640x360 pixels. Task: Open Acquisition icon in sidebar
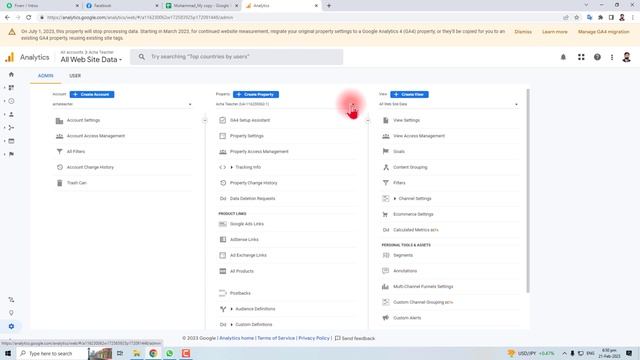click(11, 128)
